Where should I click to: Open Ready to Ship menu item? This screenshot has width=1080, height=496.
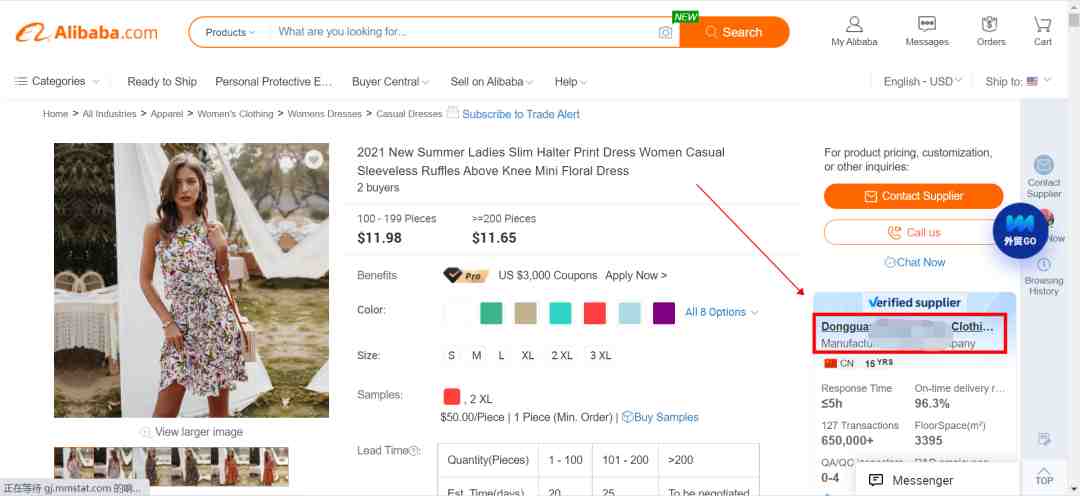click(162, 82)
